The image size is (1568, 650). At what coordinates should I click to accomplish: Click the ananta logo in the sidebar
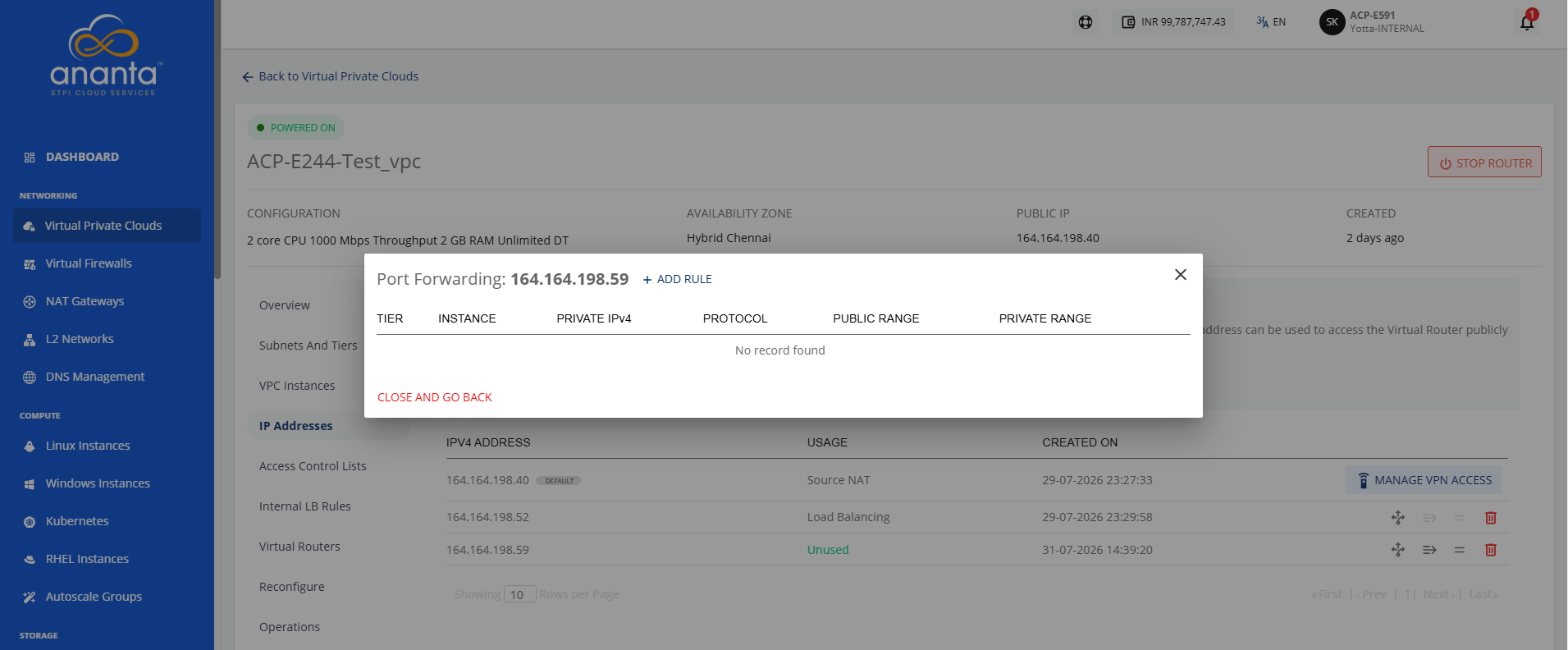click(x=106, y=56)
